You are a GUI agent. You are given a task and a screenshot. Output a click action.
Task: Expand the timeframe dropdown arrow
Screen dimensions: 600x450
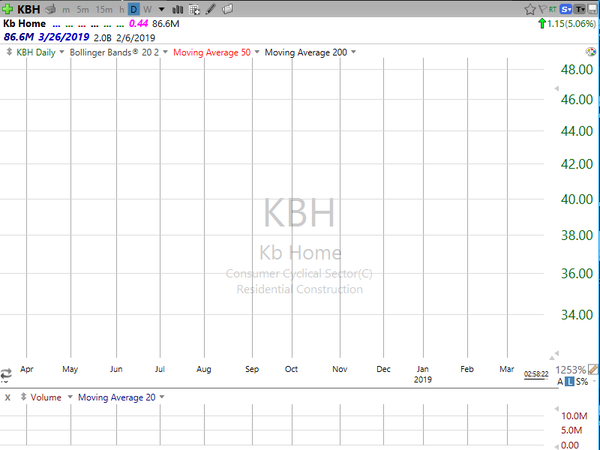[x=162, y=9]
